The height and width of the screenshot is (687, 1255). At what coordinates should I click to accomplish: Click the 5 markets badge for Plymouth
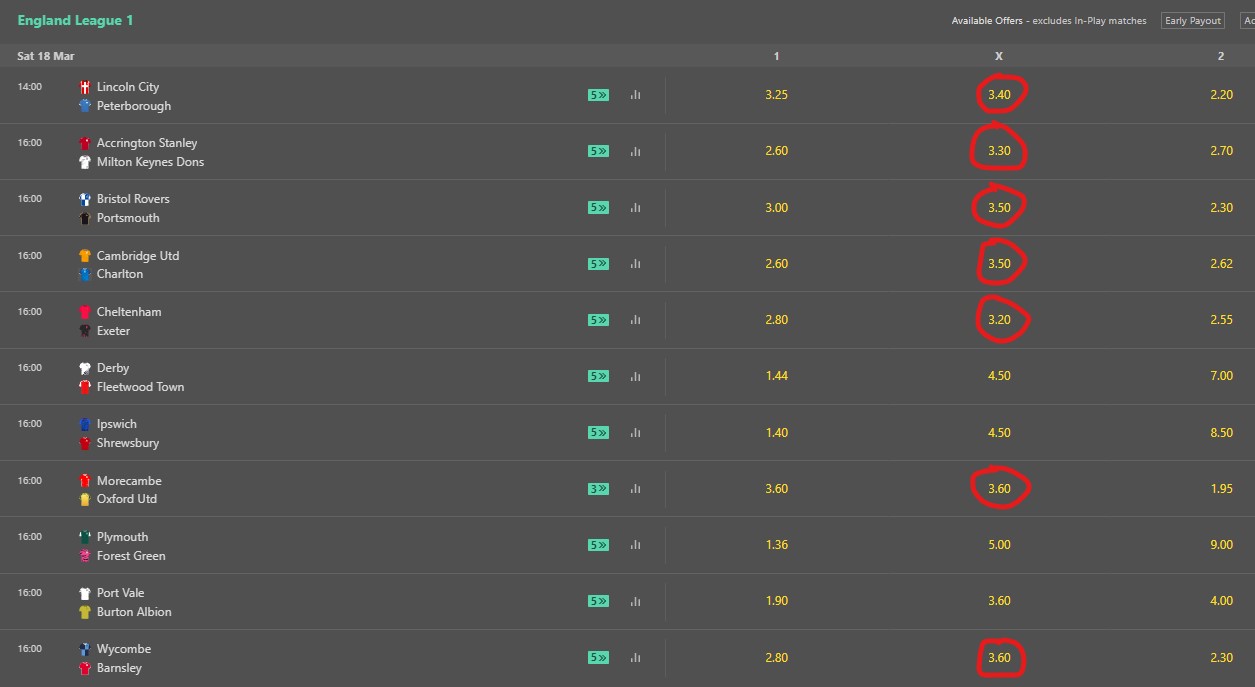(598, 545)
